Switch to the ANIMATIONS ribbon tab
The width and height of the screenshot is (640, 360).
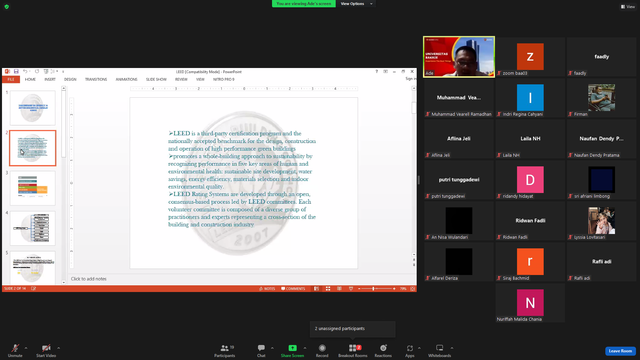pos(127,79)
